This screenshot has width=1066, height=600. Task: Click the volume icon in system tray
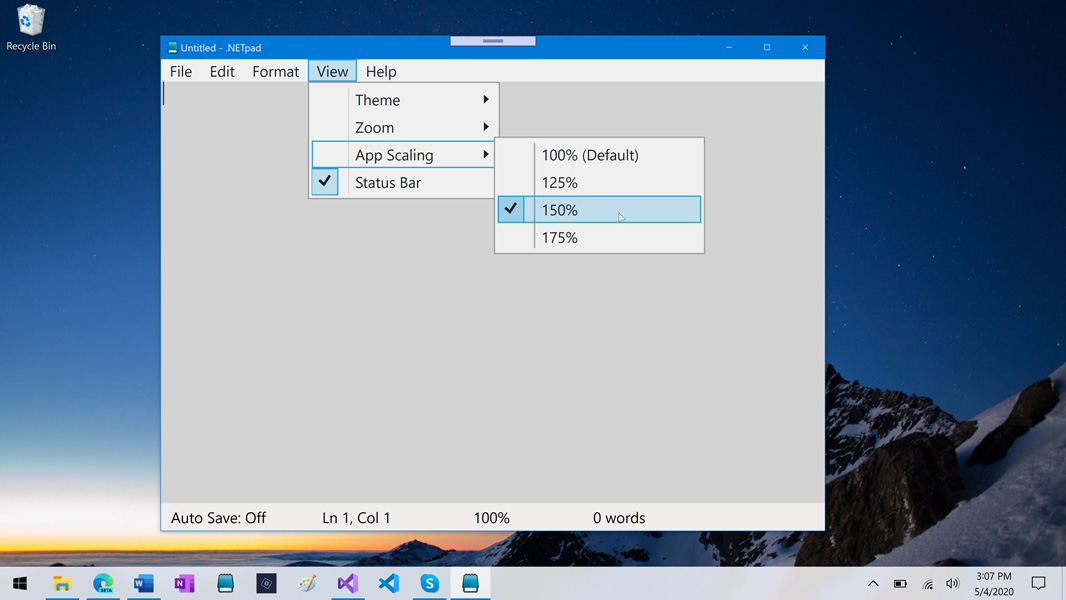(x=952, y=583)
